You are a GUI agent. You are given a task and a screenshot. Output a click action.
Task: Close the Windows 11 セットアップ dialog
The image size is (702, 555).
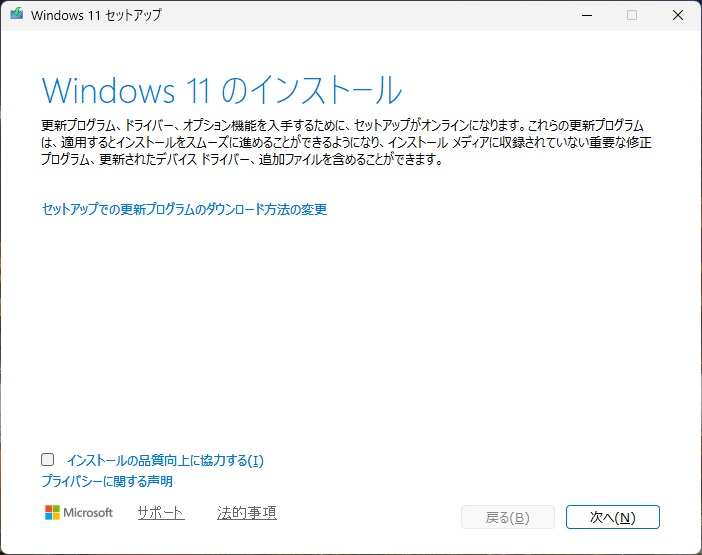(678, 15)
